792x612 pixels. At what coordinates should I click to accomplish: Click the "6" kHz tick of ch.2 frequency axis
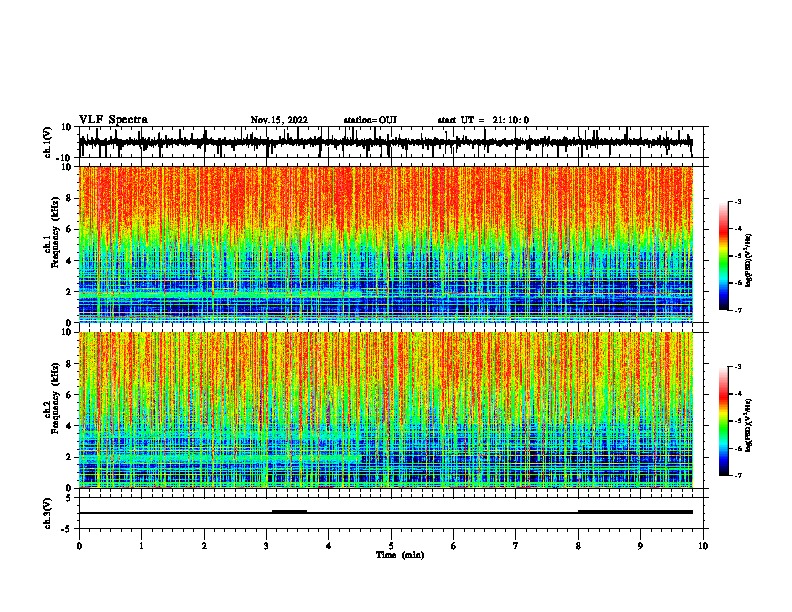[x=69, y=395]
